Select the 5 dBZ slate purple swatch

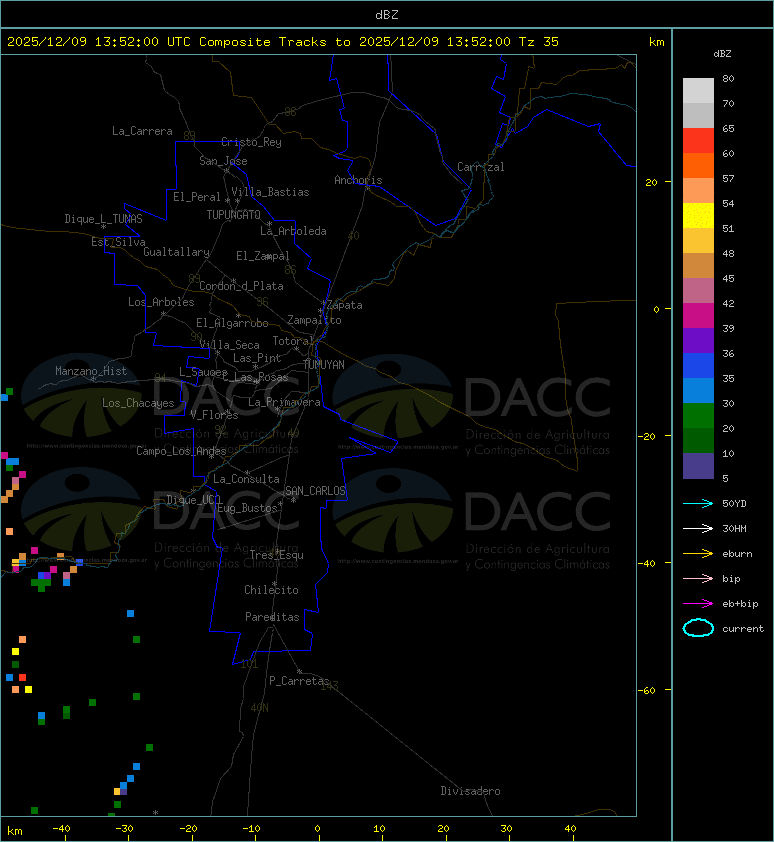[x=698, y=466]
